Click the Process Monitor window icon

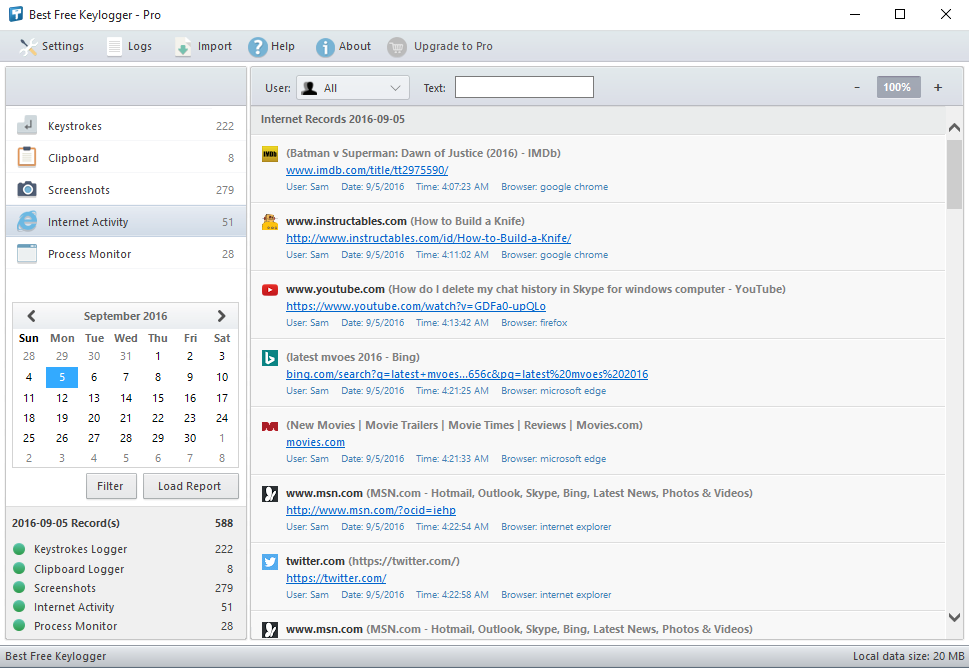[x=27, y=253]
